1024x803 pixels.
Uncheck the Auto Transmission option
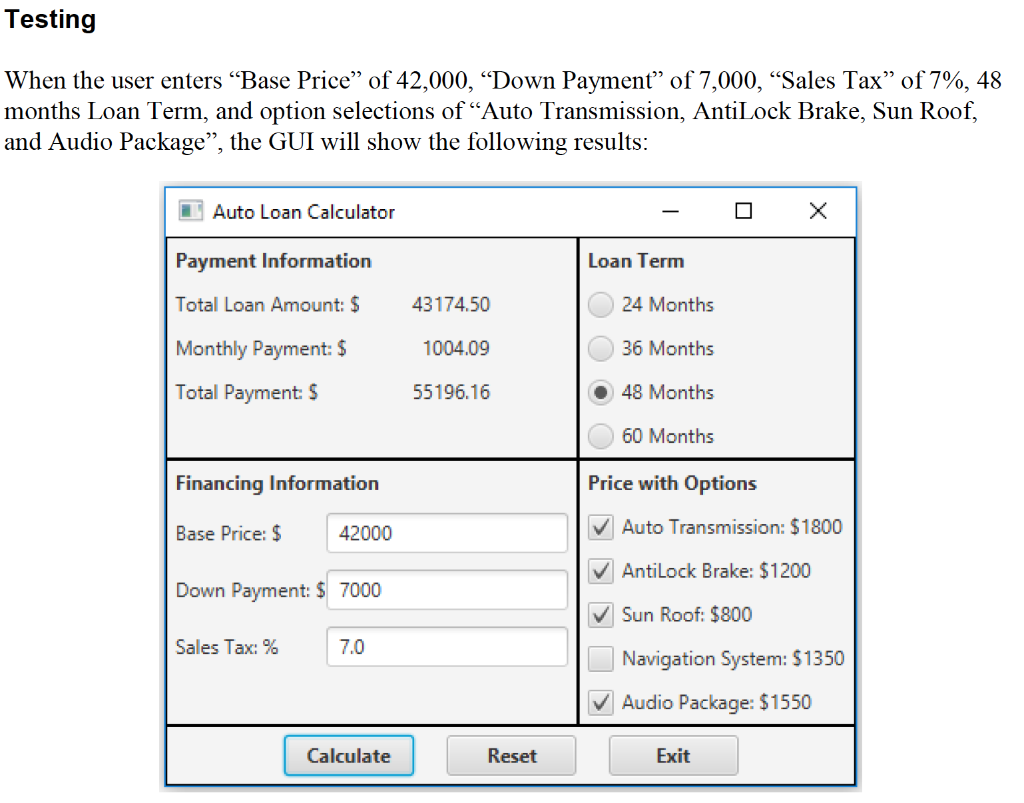(x=600, y=527)
